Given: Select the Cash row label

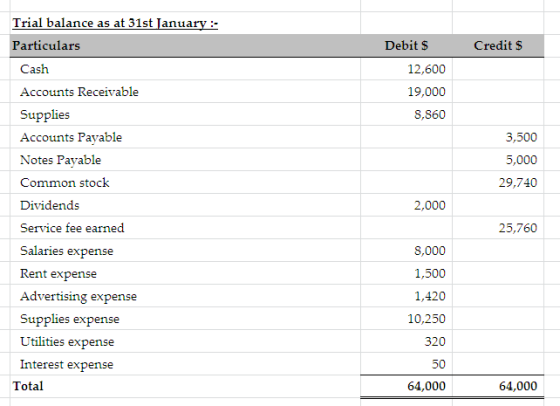Looking at the screenshot, I should (34, 69).
